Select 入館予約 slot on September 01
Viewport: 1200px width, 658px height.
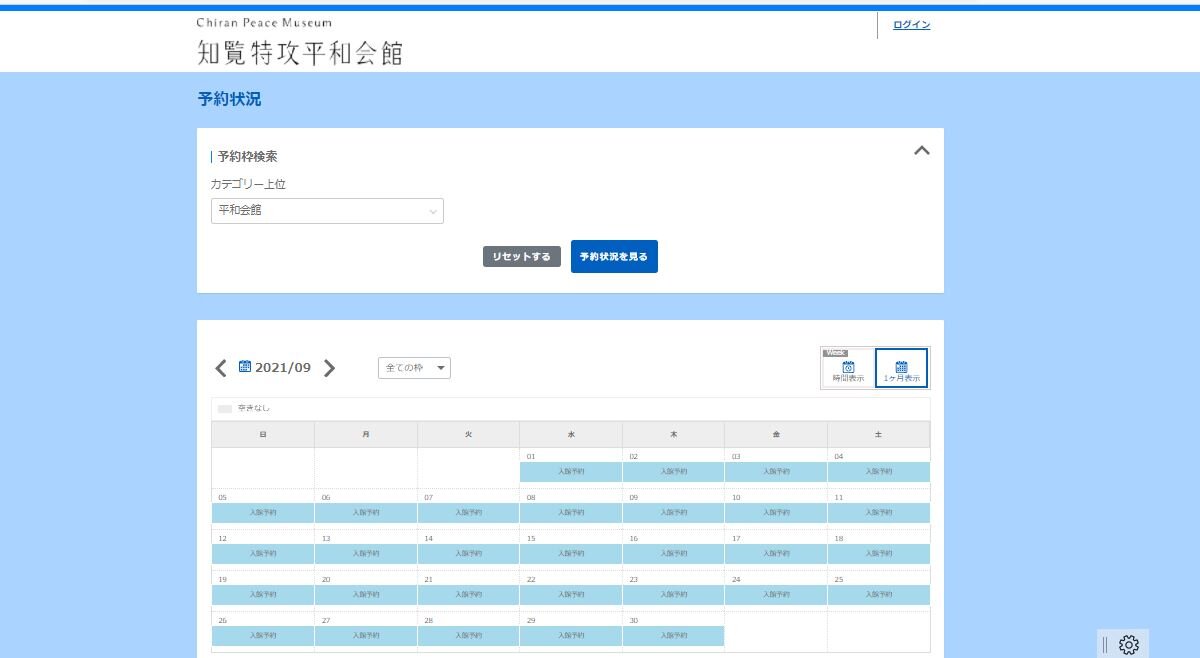[571, 471]
